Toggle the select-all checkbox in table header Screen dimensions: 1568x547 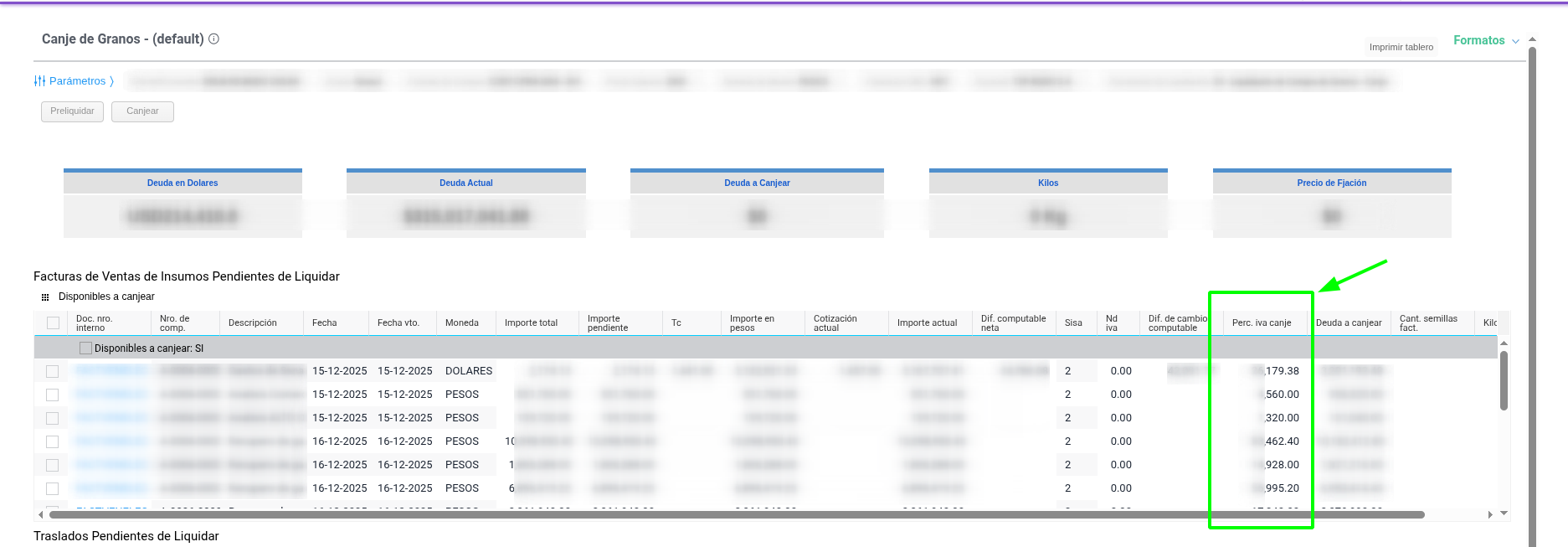pyautogui.click(x=54, y=323)
